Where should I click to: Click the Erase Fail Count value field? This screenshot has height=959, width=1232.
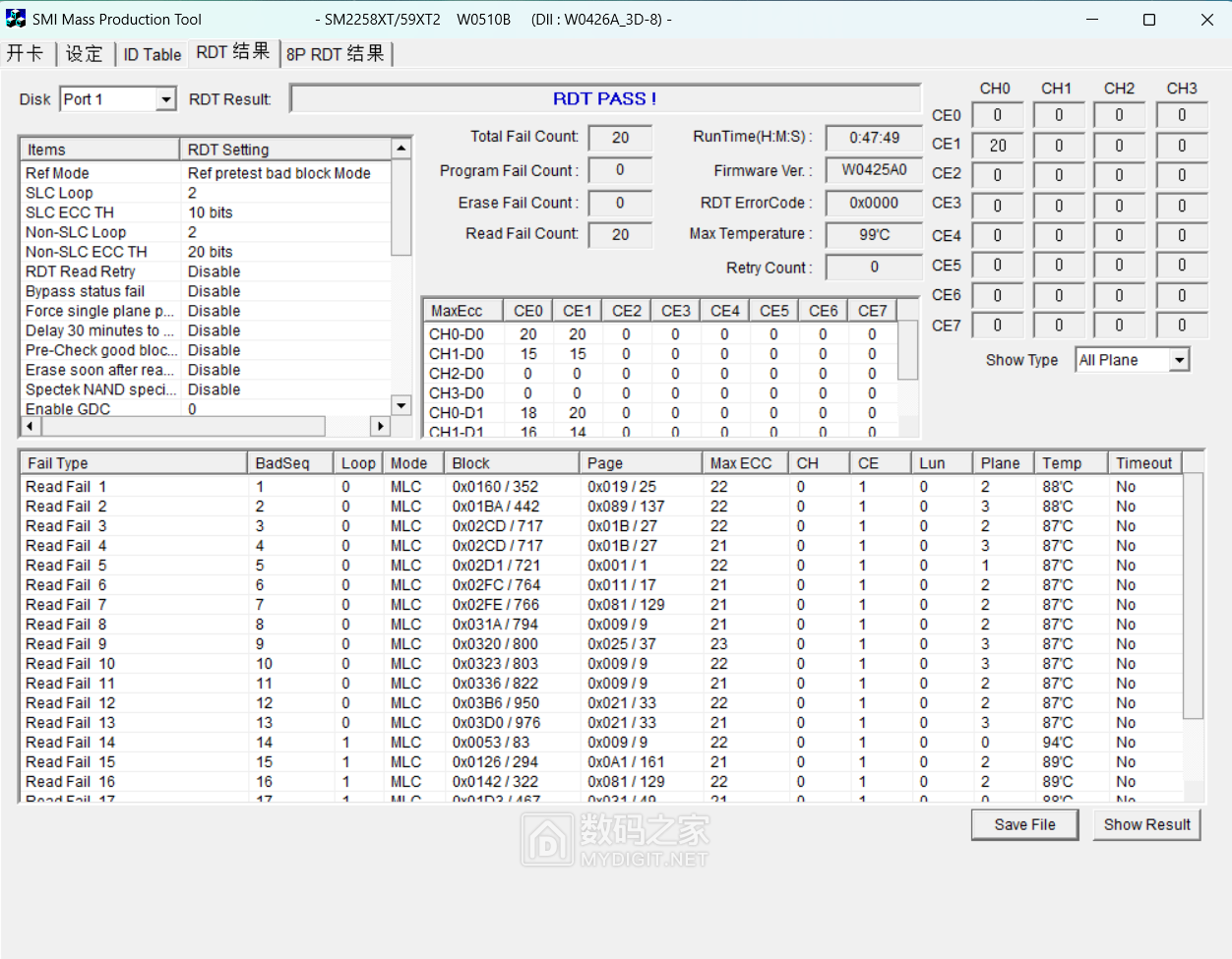(620, 203)
